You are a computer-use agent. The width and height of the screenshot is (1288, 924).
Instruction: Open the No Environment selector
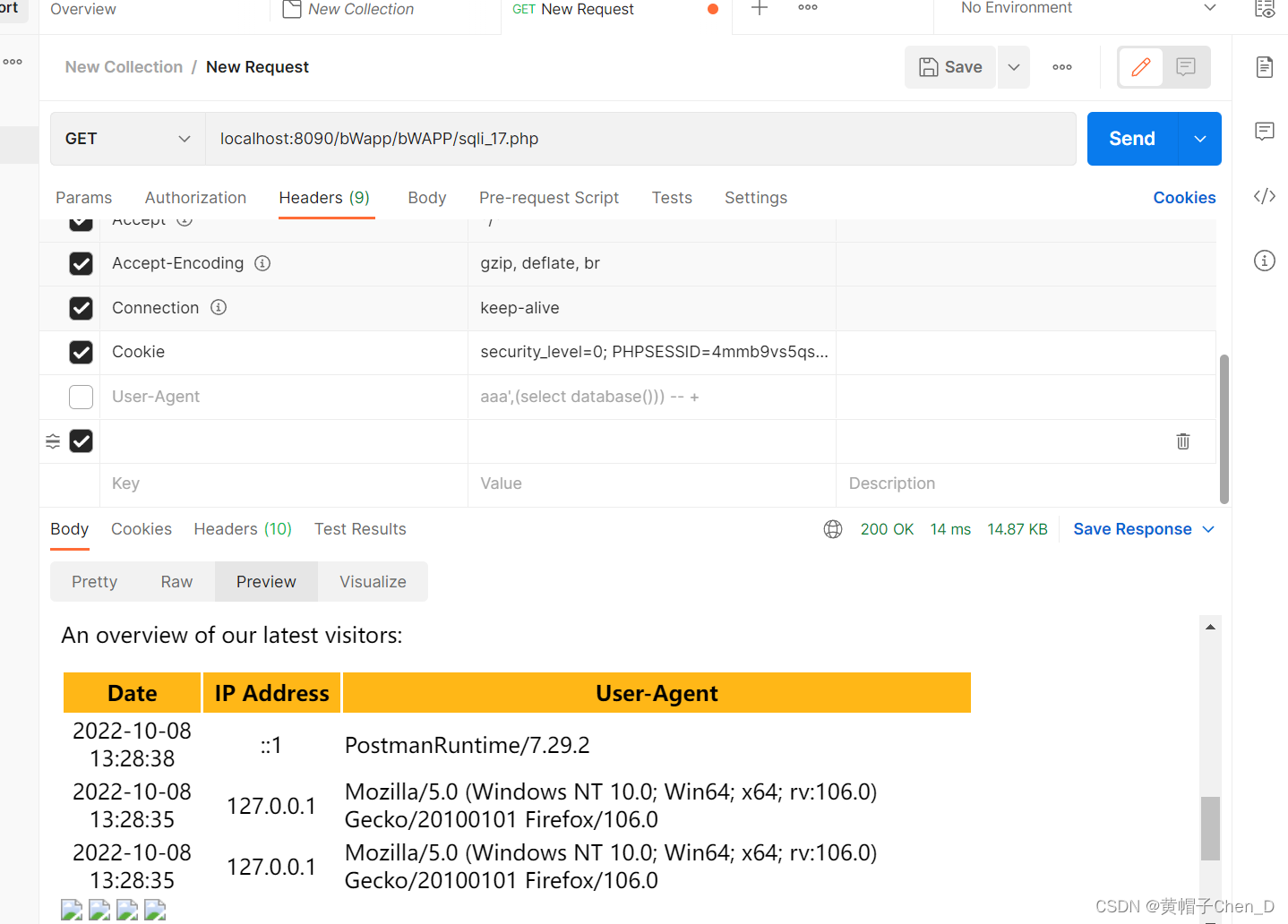[x=1075, y=8]
